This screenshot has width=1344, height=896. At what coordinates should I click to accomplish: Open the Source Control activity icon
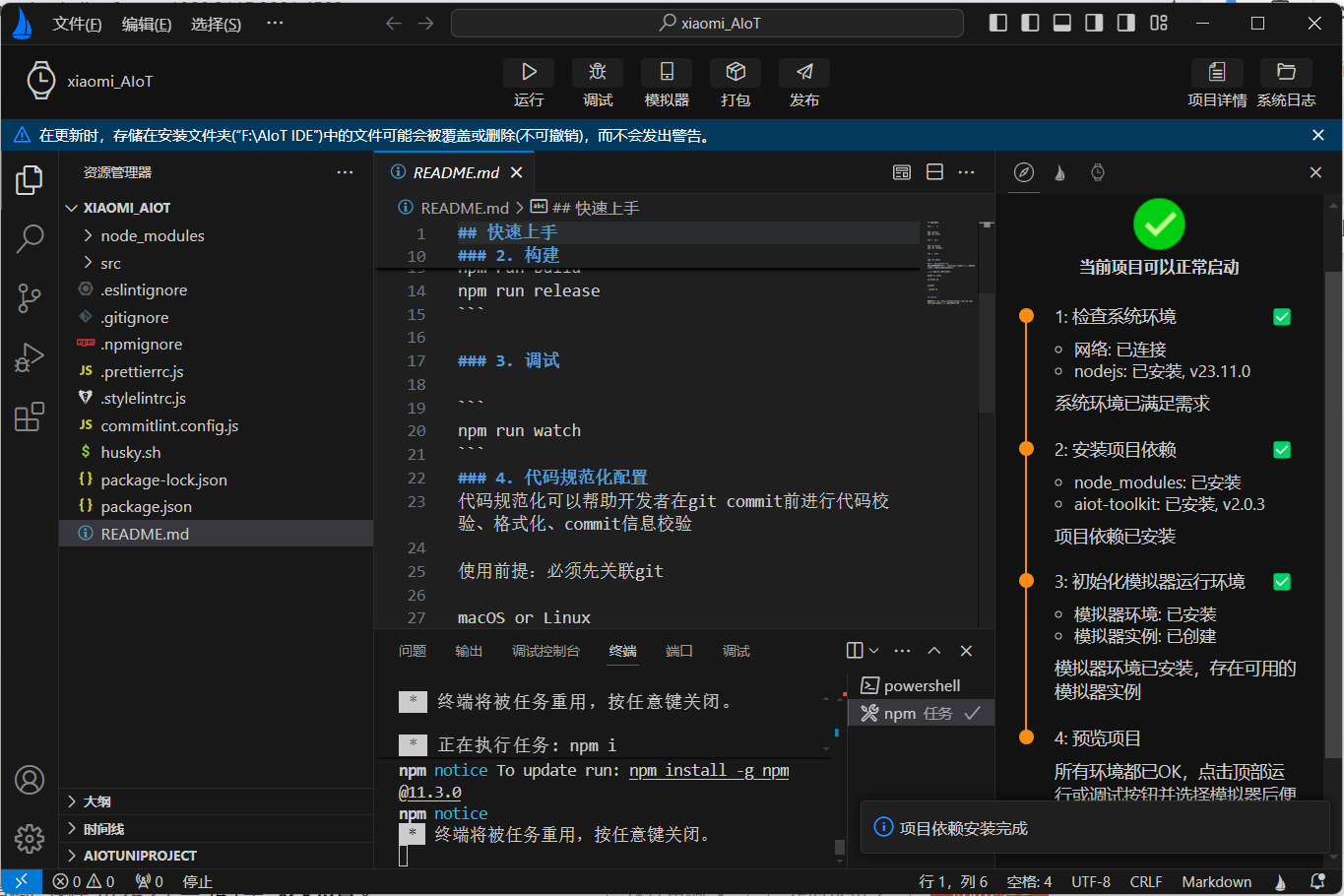30,298
